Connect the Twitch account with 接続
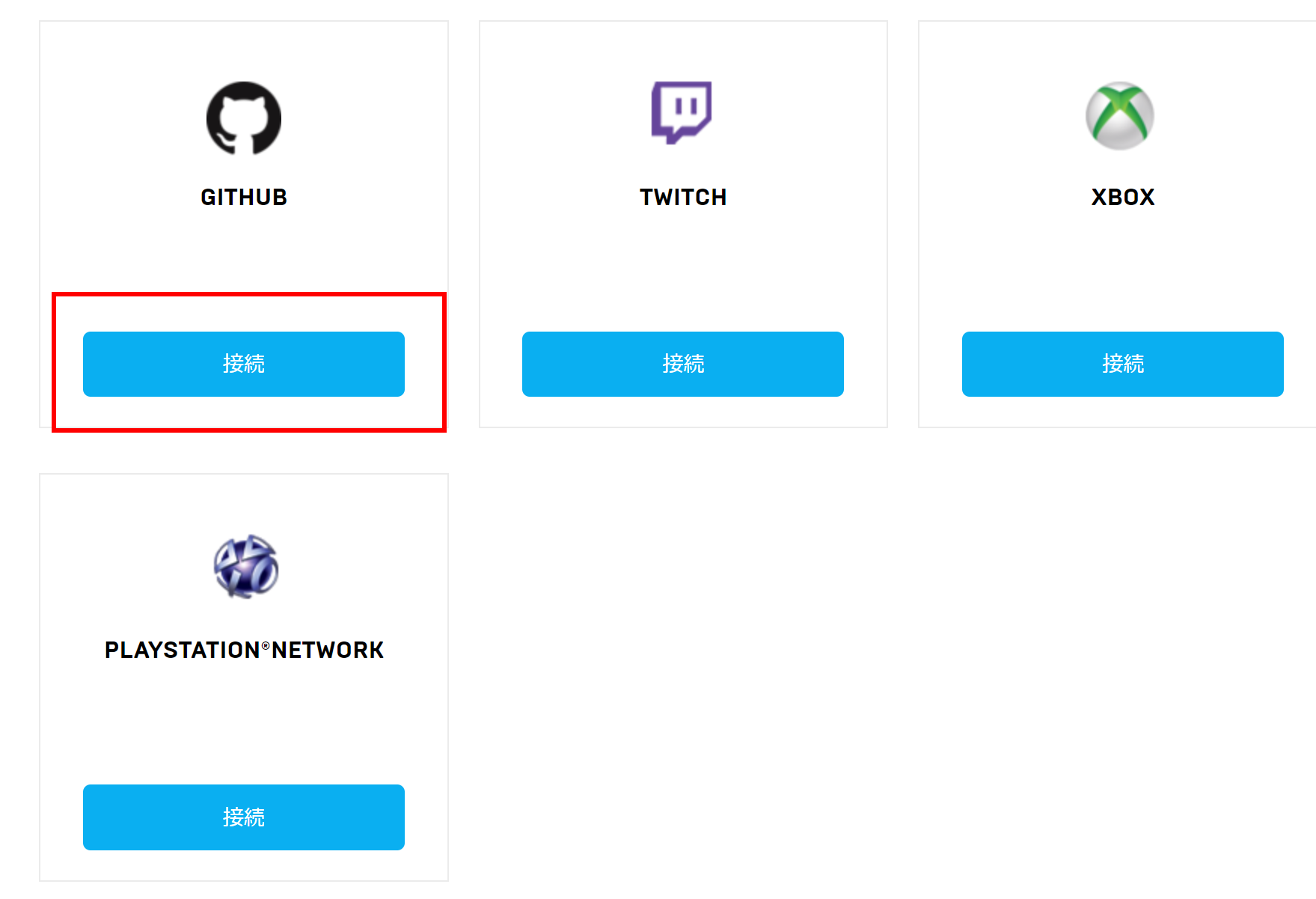 tap(683, 364)
